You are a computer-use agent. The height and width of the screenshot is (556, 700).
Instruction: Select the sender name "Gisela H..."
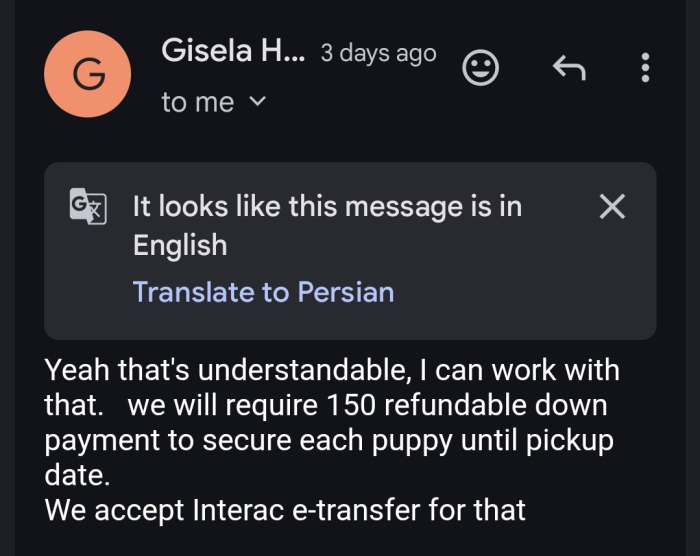coord(235,51)
